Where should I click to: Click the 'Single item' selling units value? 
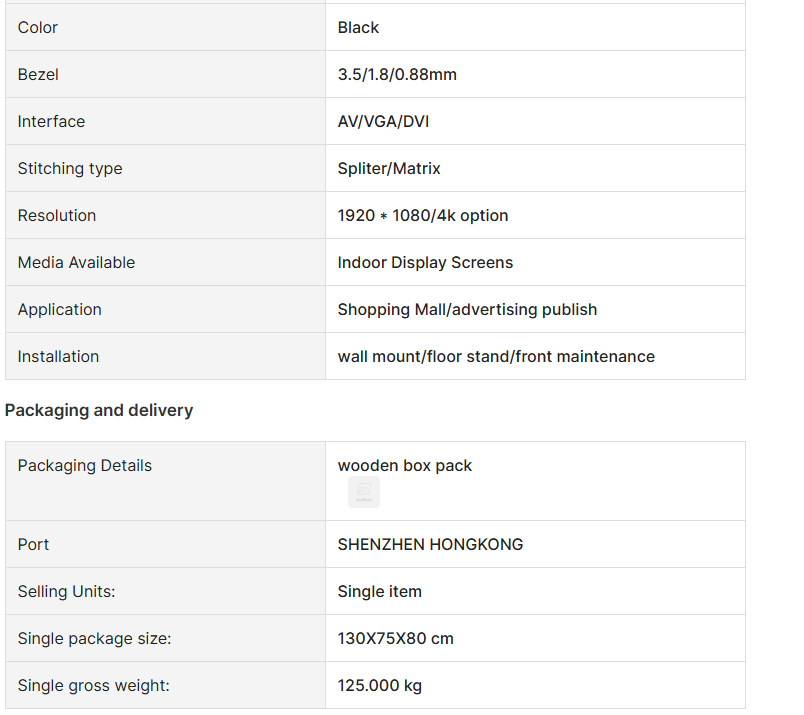[x=379, y=591]
